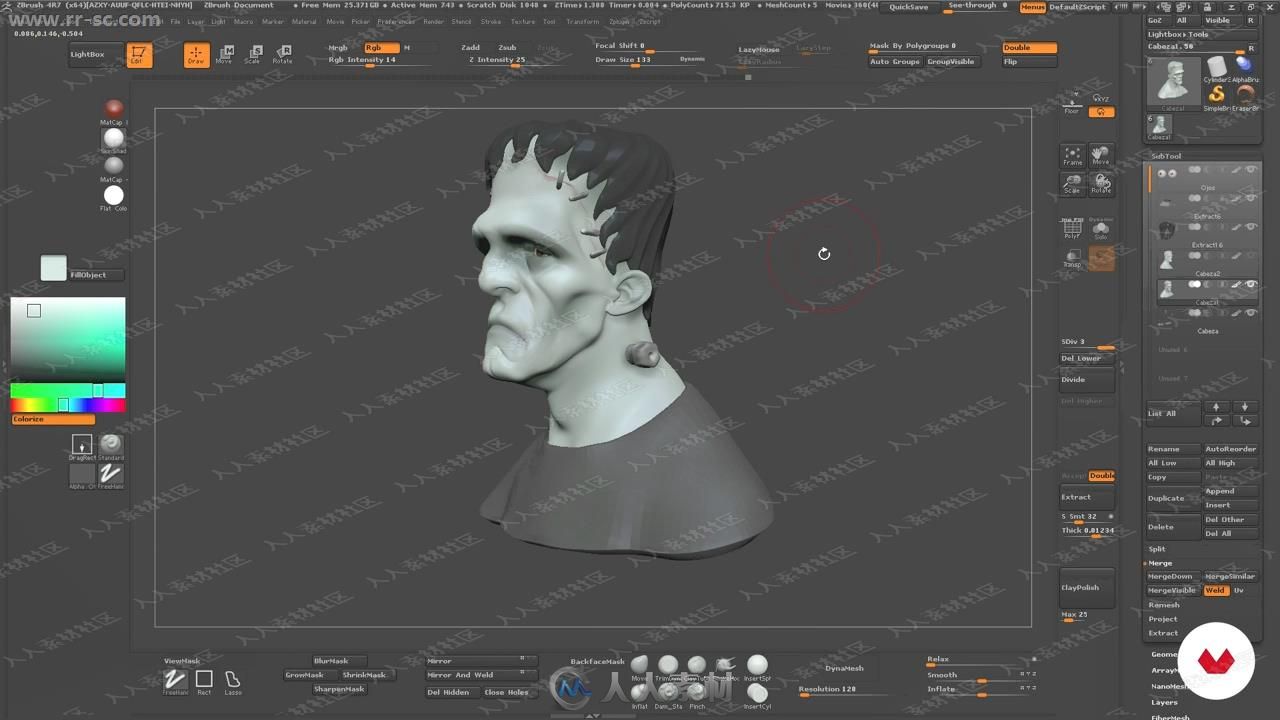Click the Duplicate subtool button
The image size is (1280, 720).
point(1172,498)
